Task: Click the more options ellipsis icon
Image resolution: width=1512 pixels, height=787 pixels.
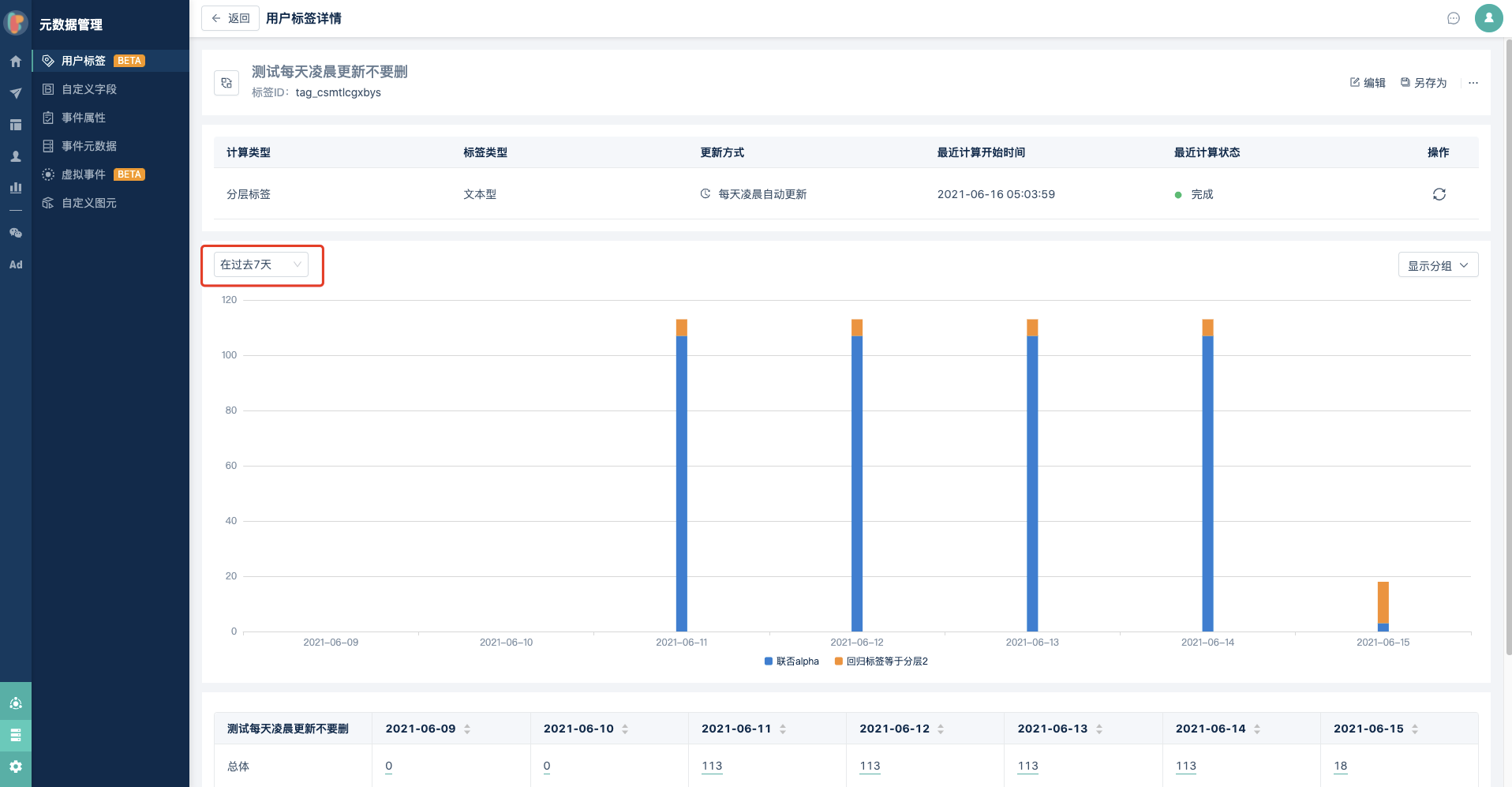Action: (1473, 83)
